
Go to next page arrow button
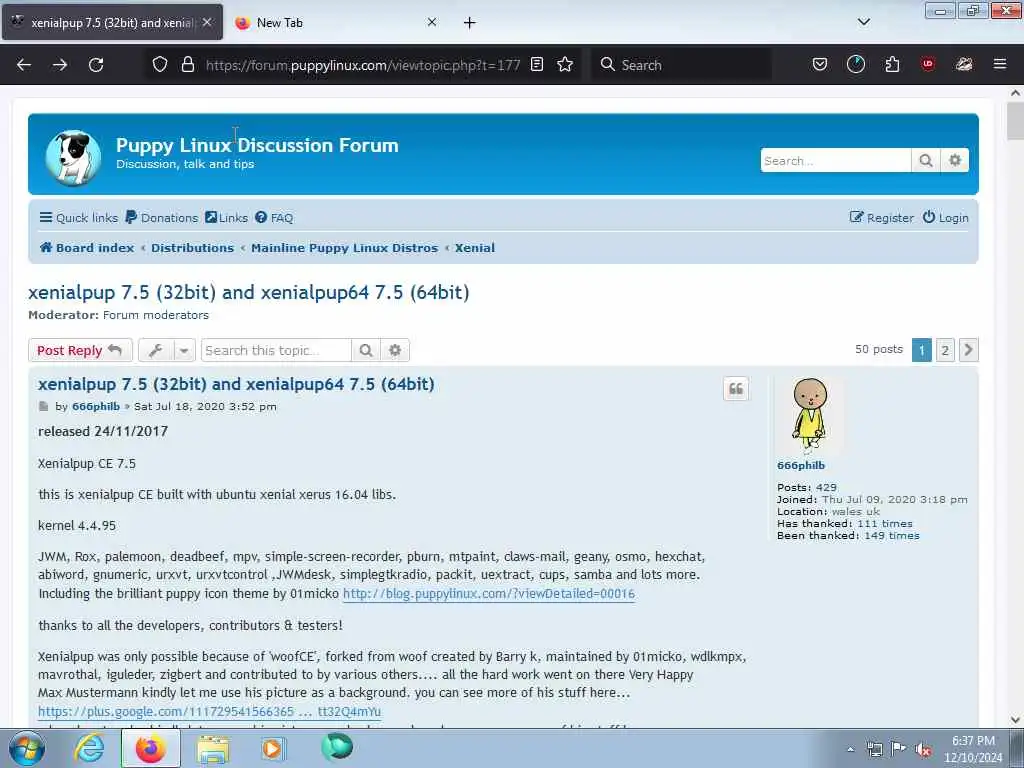[968, 350]
